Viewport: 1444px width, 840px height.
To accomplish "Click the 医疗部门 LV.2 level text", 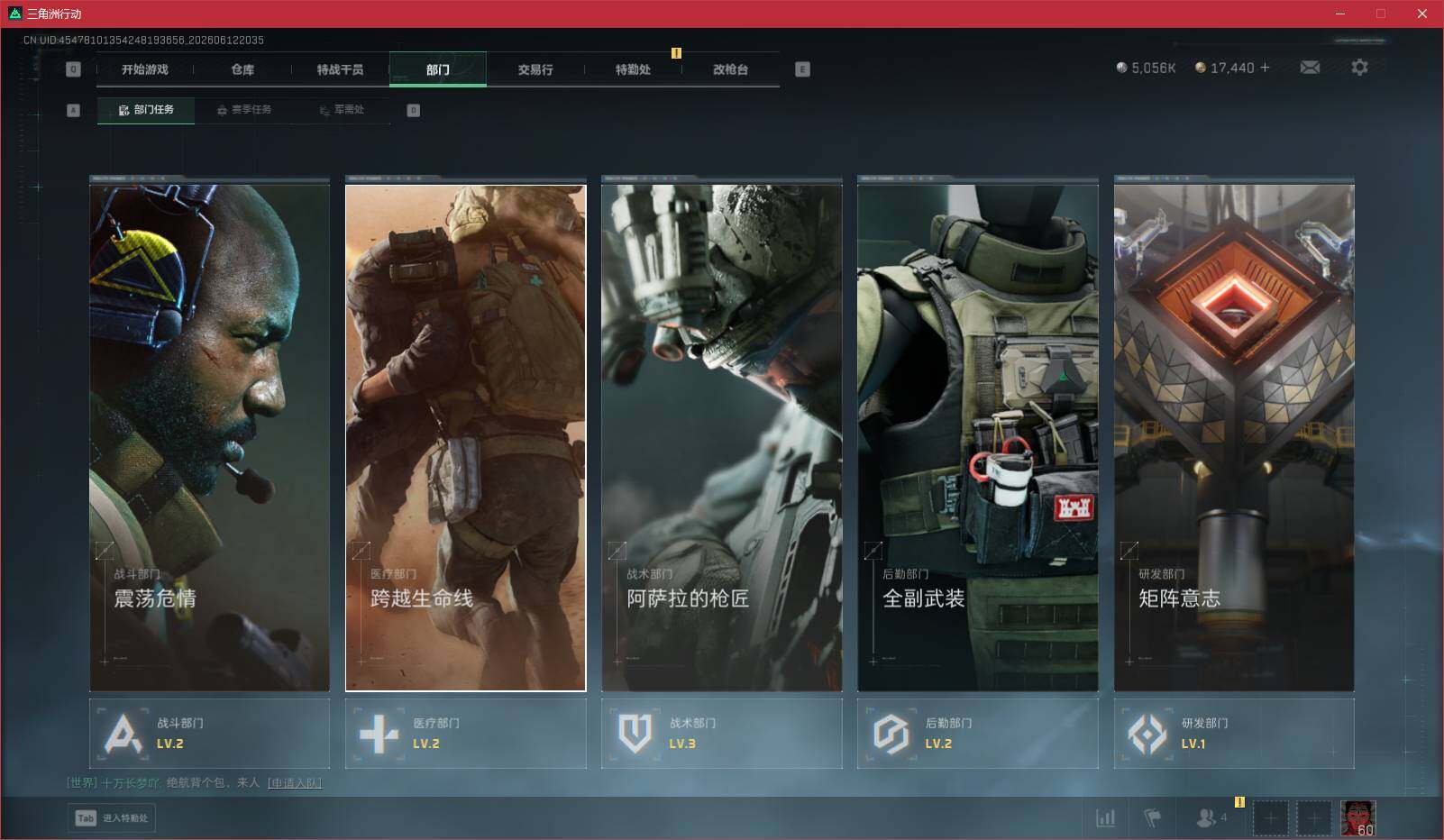I will 426,744.
